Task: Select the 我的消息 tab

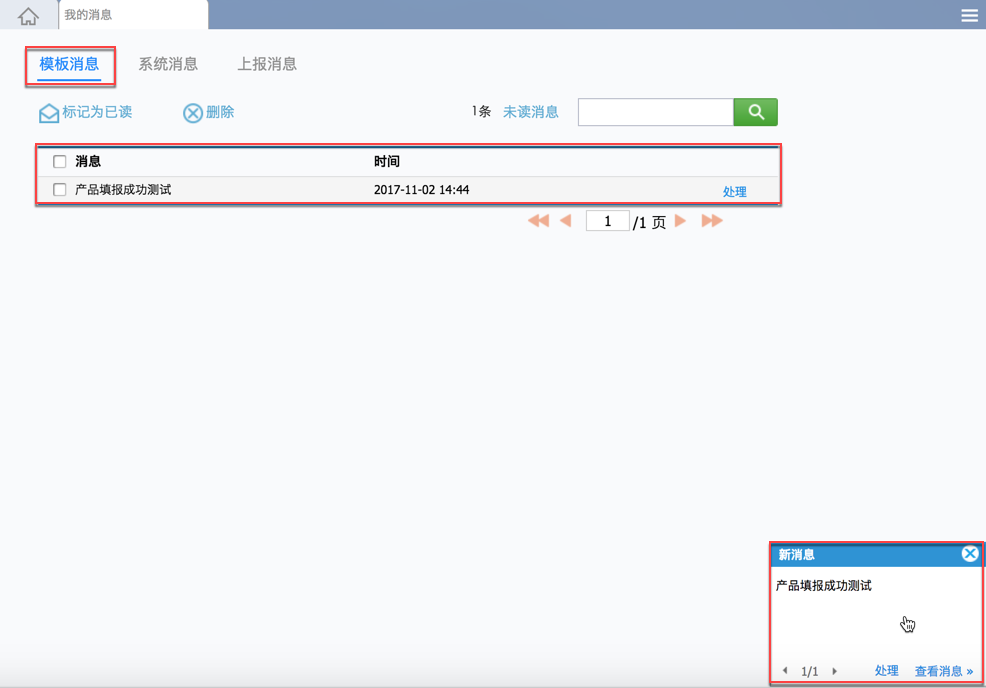Action: 133,14
